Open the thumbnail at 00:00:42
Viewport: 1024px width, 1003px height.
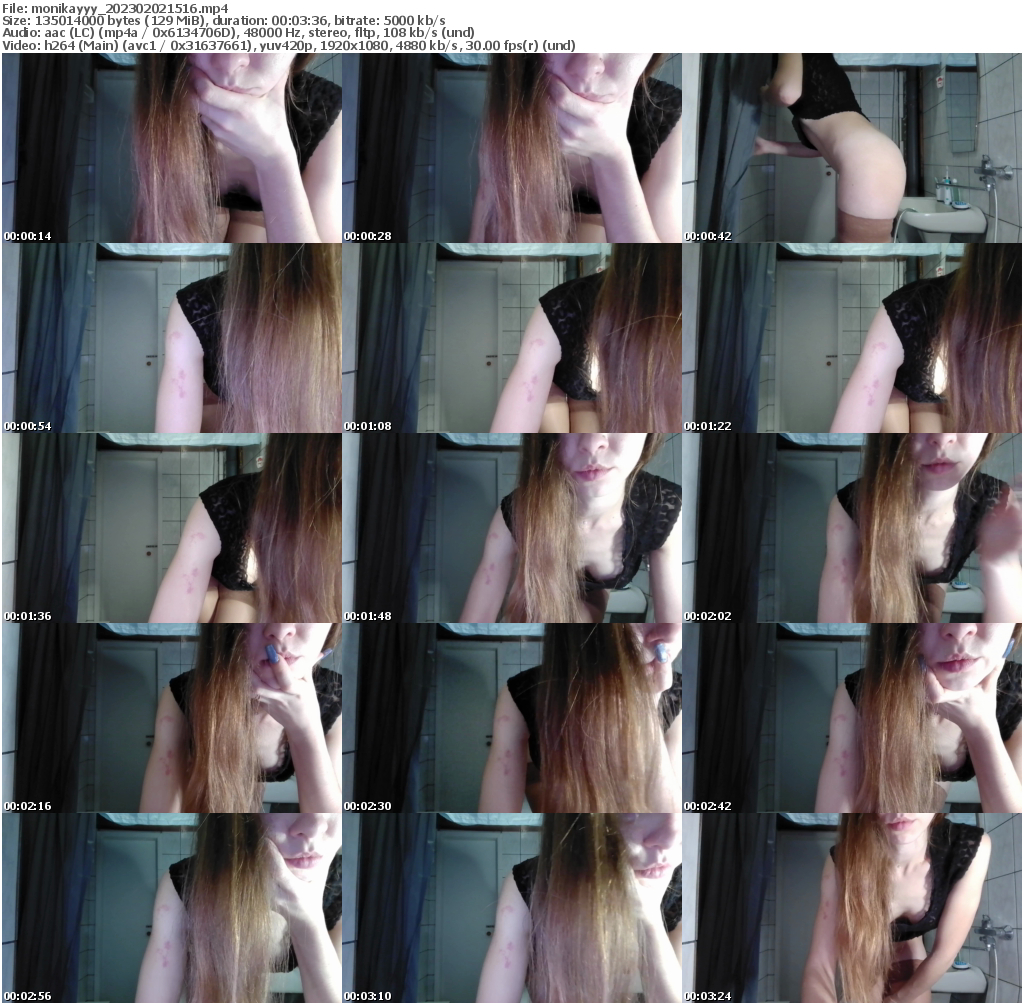click(x=850, y=150)
